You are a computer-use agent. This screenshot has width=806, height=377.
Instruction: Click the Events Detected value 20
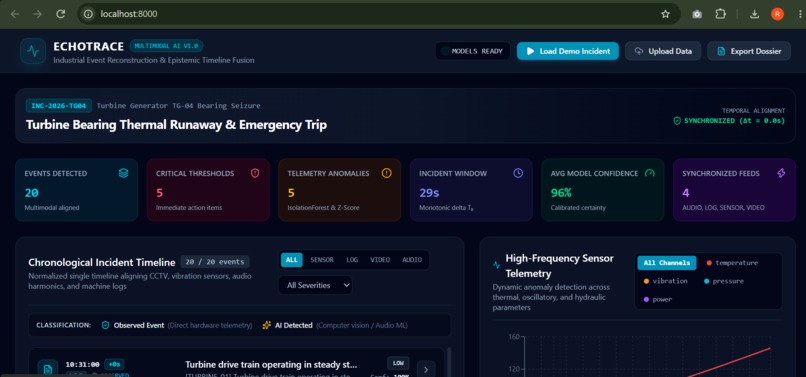point(31,193)
